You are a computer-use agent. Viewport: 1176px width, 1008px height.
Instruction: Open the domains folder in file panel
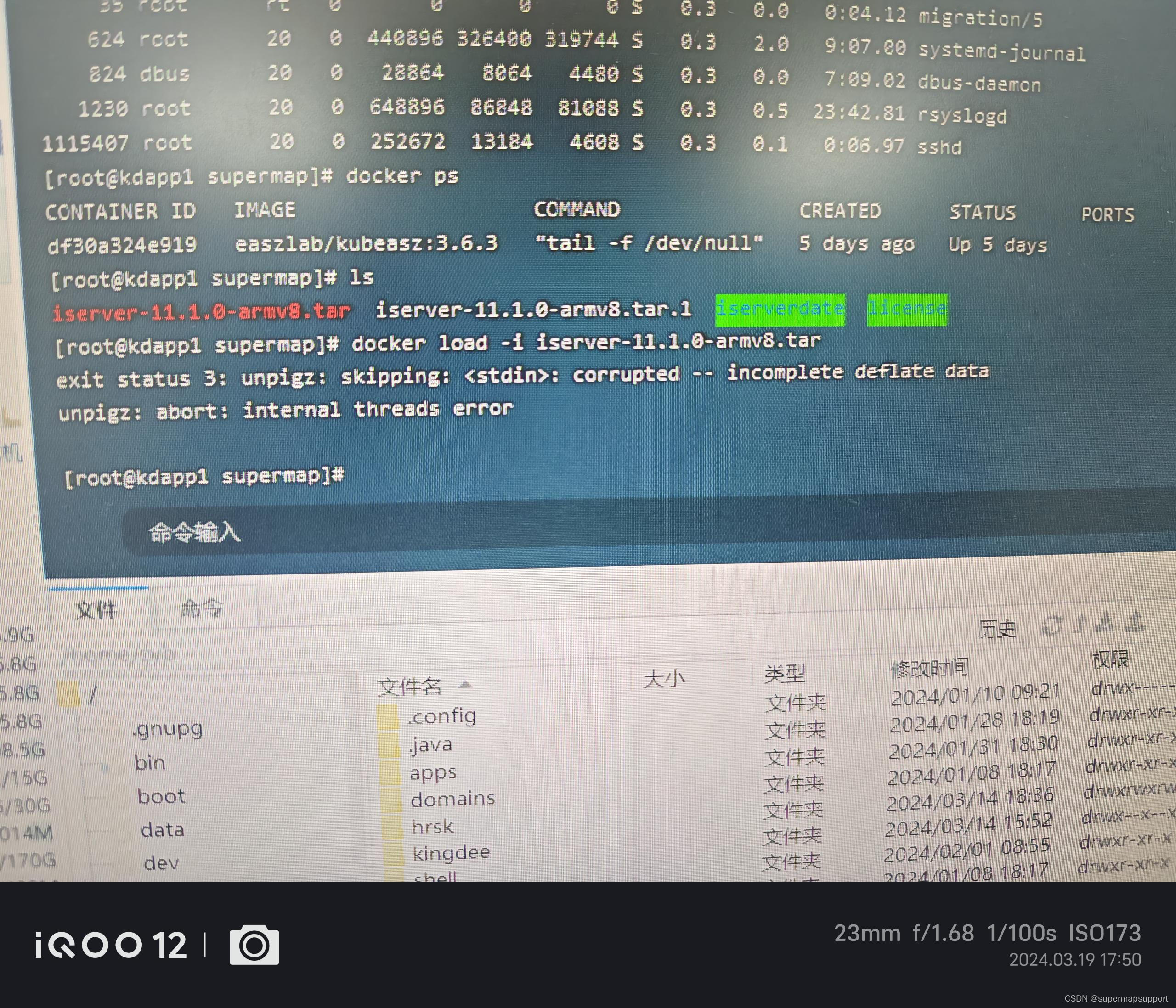click(454, 799)
